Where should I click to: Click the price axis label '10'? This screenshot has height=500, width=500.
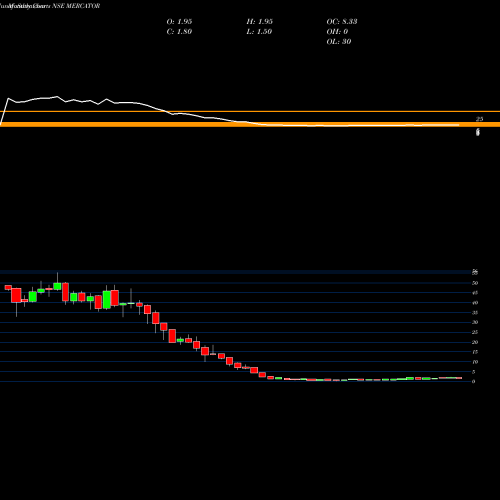tap(475, 362)
